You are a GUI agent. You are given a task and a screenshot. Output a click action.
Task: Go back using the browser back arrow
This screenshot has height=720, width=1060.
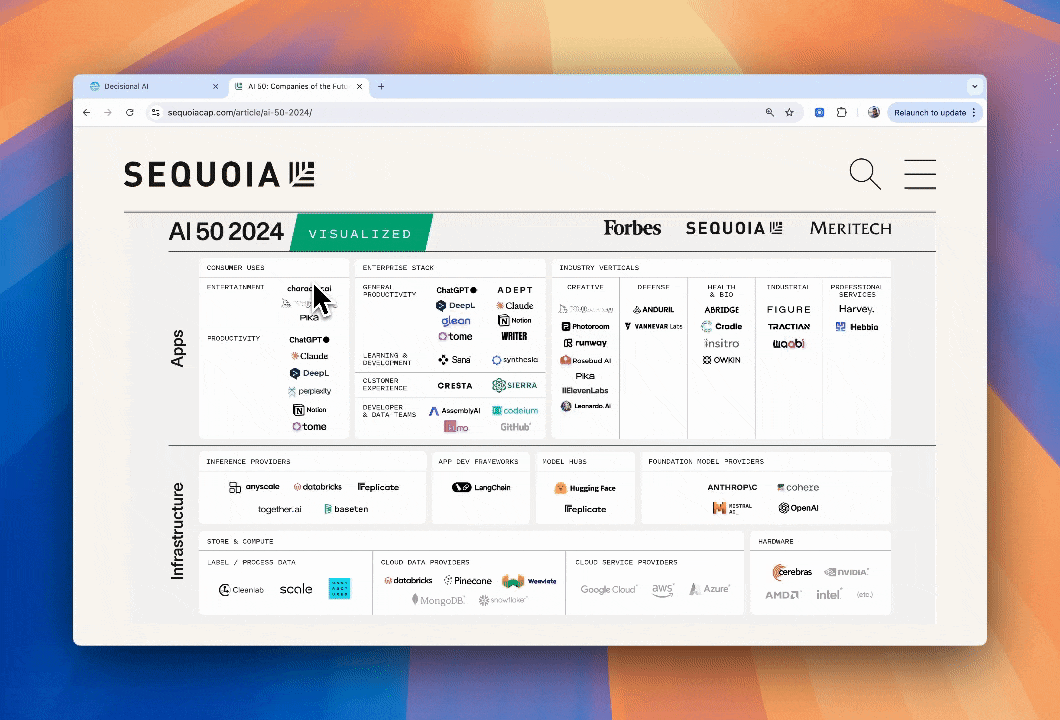pos(88,113)
